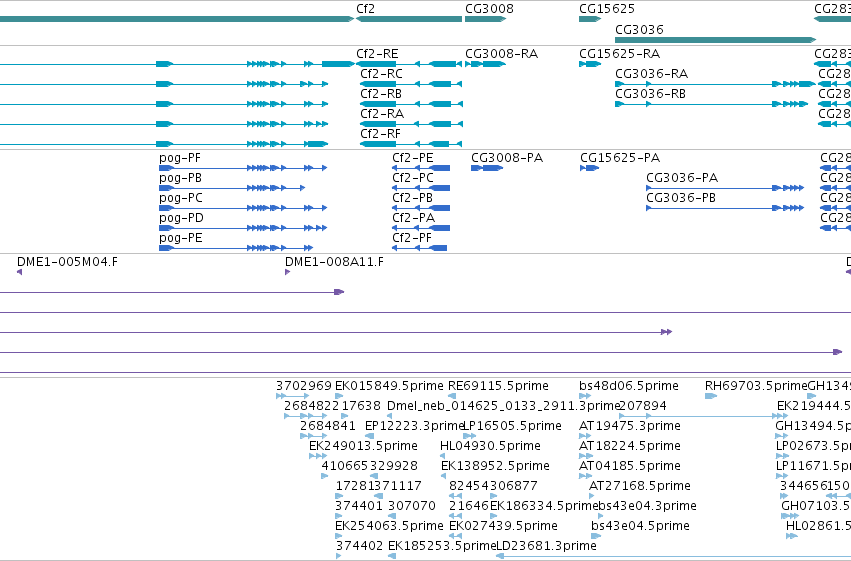Open the 374401 feature label
The image size is (851, 561).
click(359, 506)
